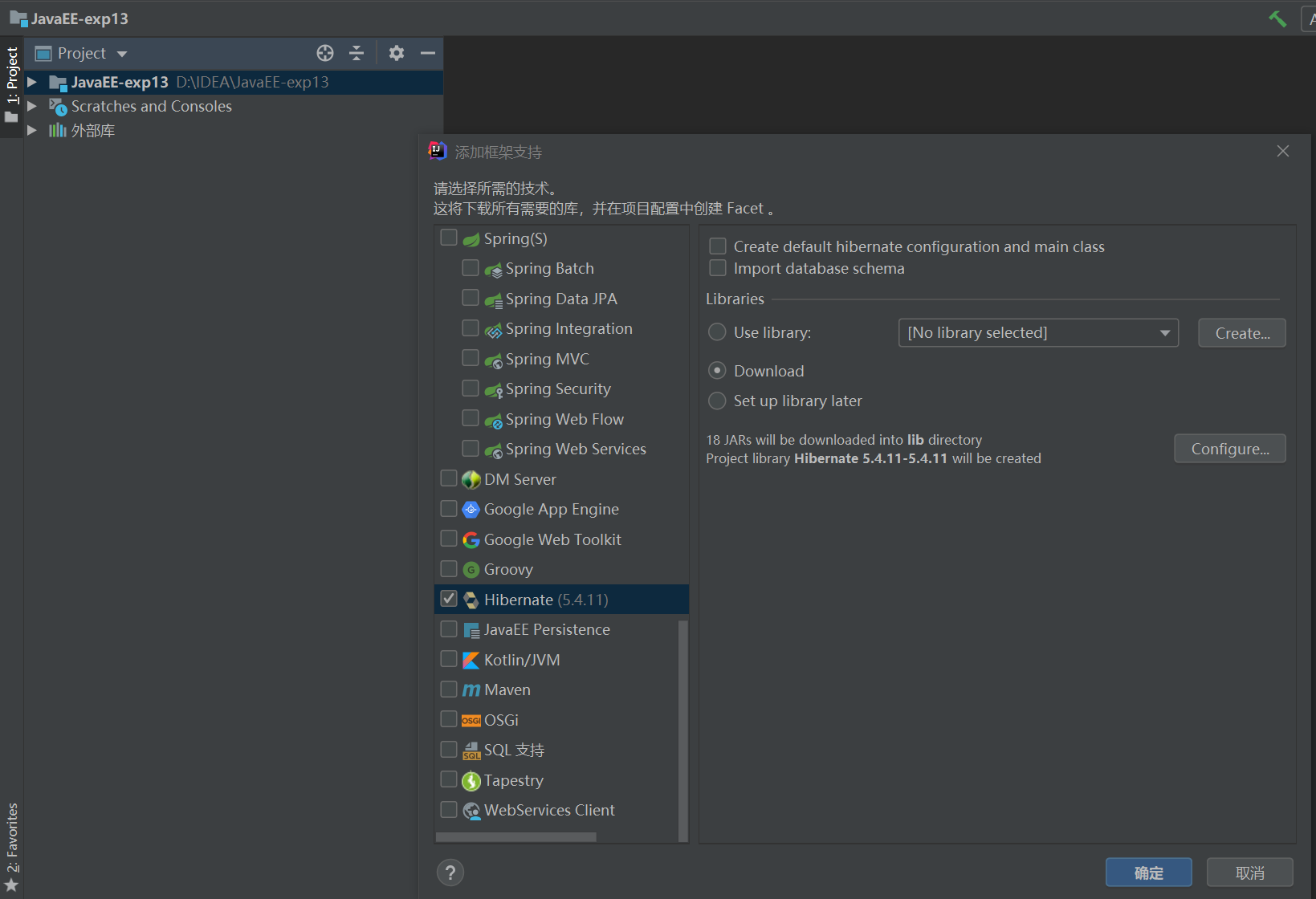The height and width of the screenshot is (899, 1316).
Task: Open the Project view dropdown arrow
Action: point(122,54)
